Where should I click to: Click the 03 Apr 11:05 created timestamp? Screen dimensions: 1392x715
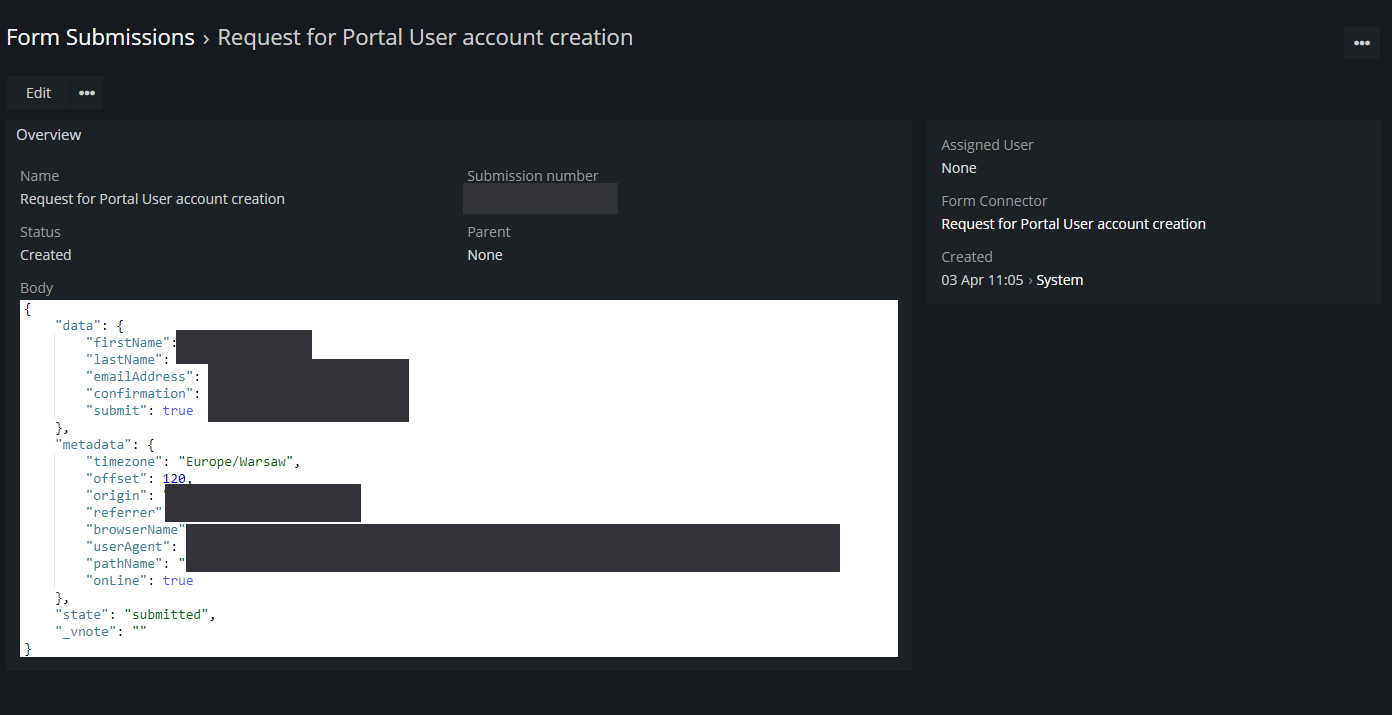[x=982, y=280]
